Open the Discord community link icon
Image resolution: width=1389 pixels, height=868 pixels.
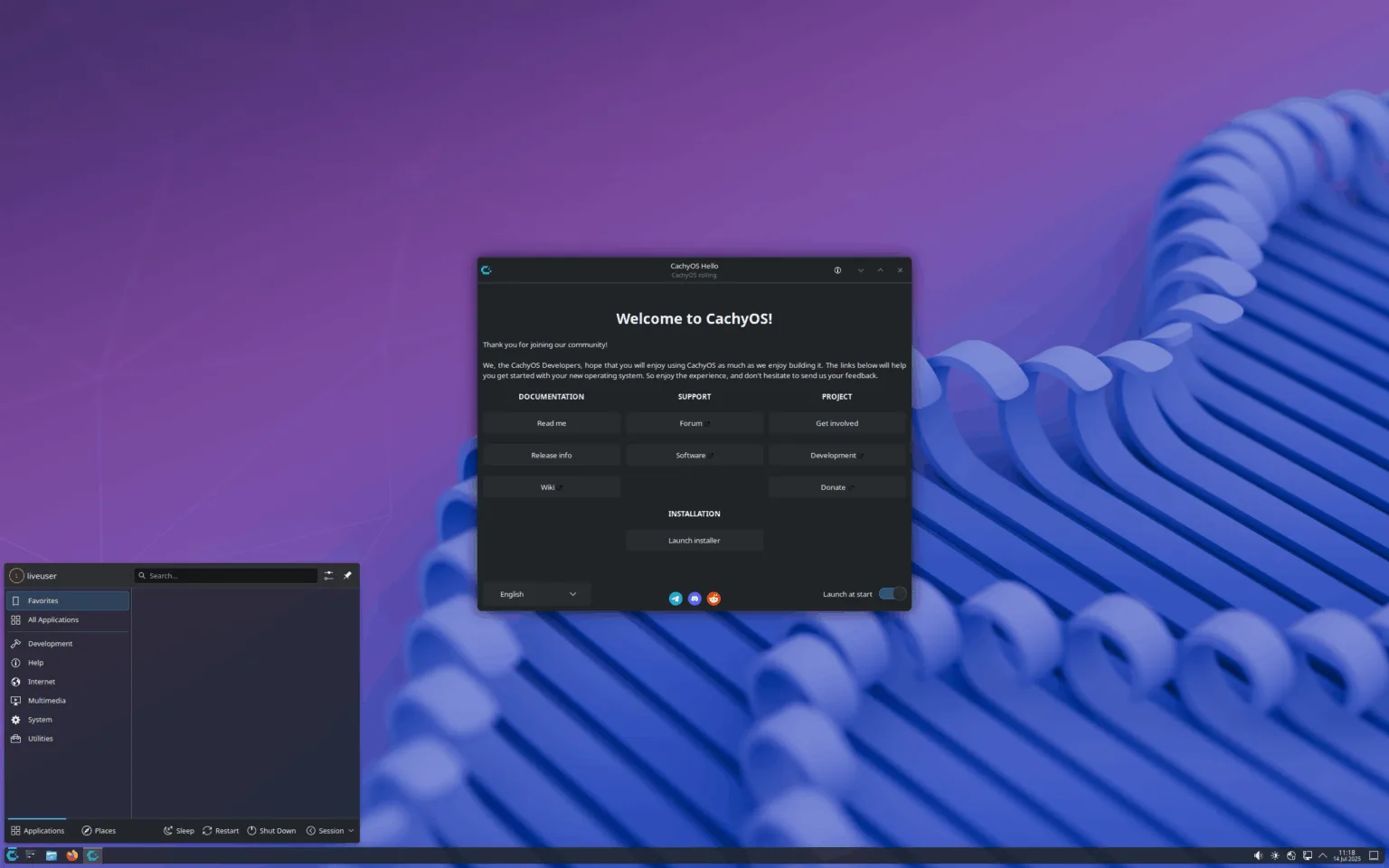tap(694, 598)
